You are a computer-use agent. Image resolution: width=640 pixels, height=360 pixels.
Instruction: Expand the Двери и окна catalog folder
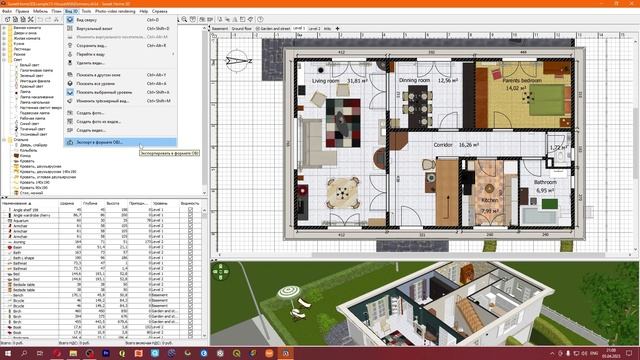point(4,33)
